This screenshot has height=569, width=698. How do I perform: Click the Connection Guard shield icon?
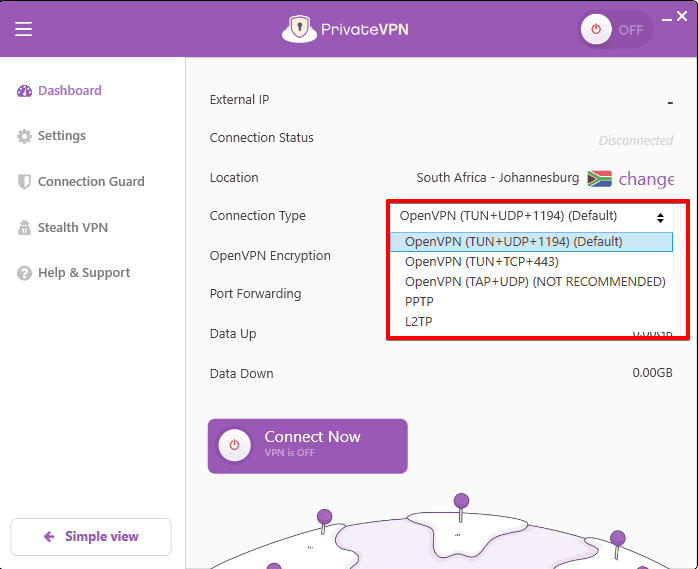tap(25, 182)
